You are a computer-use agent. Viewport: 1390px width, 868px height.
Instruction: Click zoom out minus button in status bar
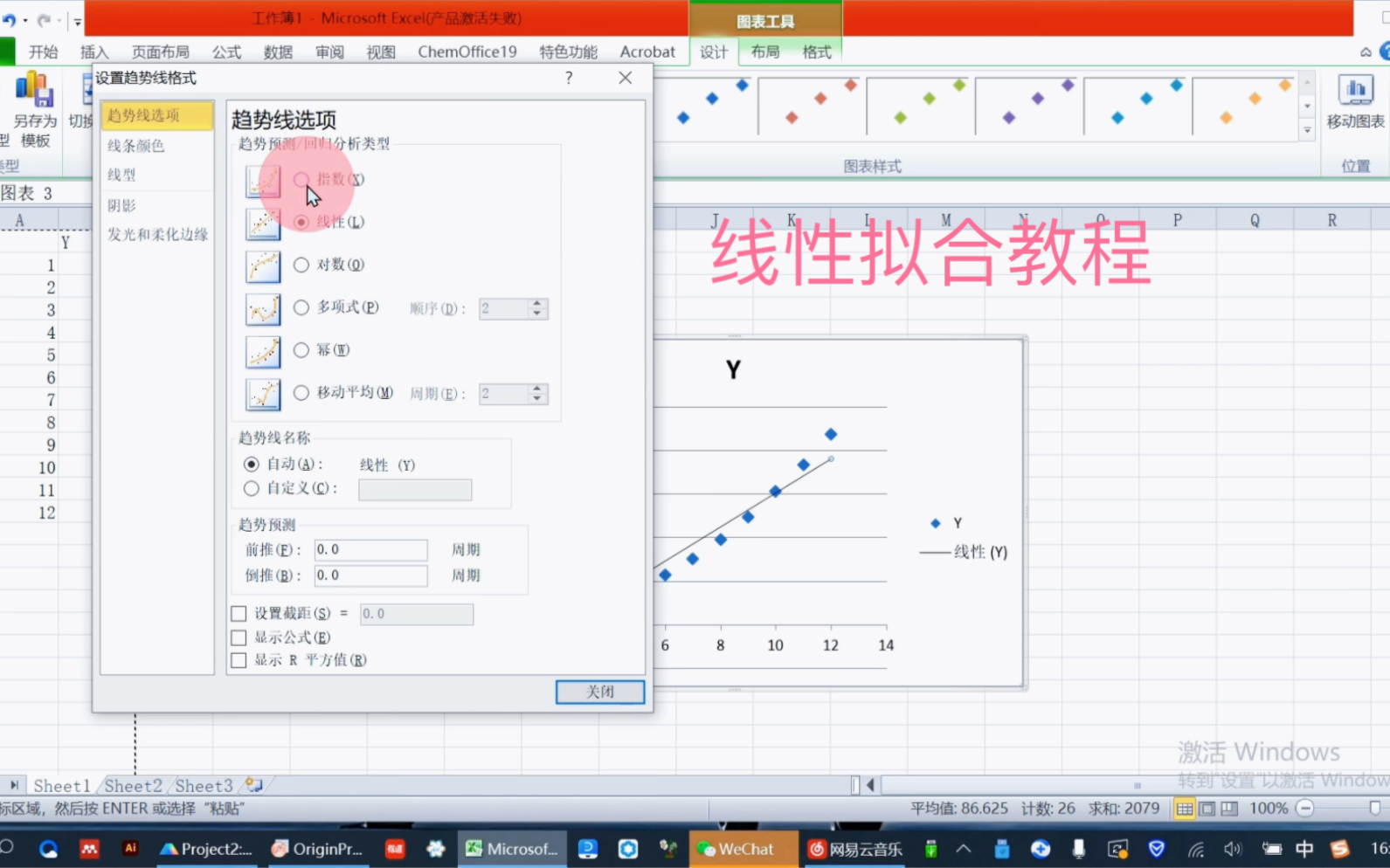[x=1304, y=809]
